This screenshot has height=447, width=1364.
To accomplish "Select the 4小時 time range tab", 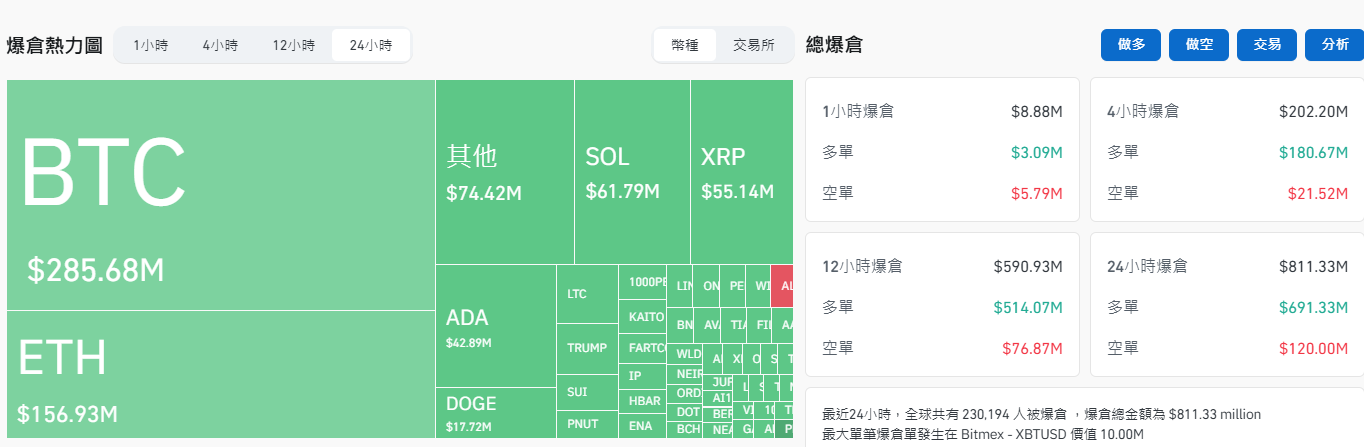I will [220, 45].
